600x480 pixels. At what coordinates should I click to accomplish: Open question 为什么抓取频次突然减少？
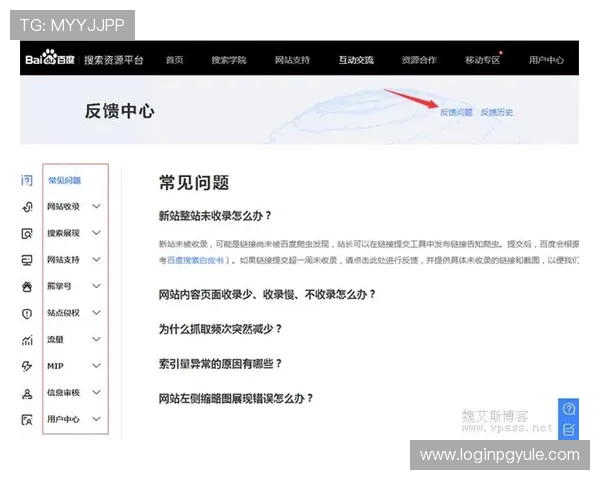click(x=220, y=329)
